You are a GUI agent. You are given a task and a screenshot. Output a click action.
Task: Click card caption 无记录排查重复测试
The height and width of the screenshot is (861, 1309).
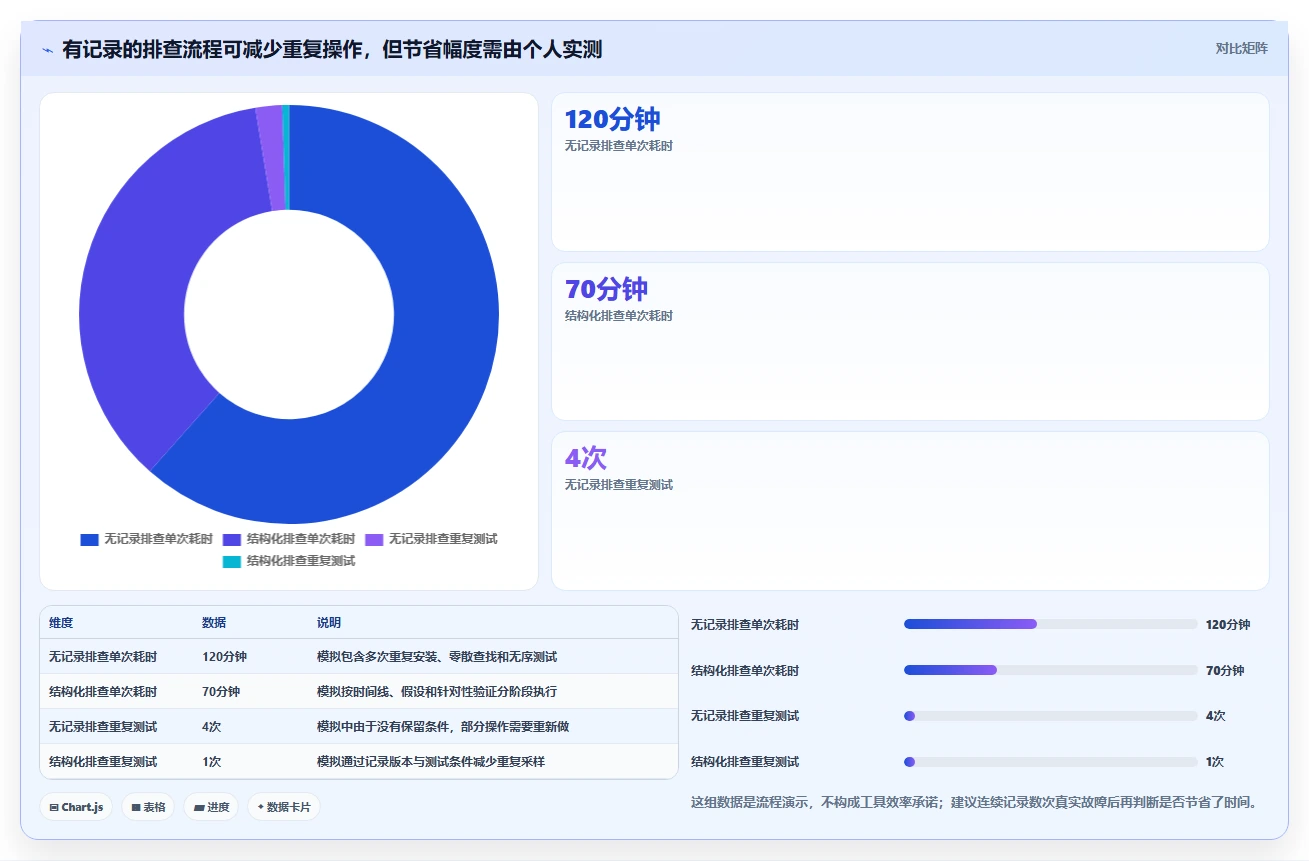point(619,485)
